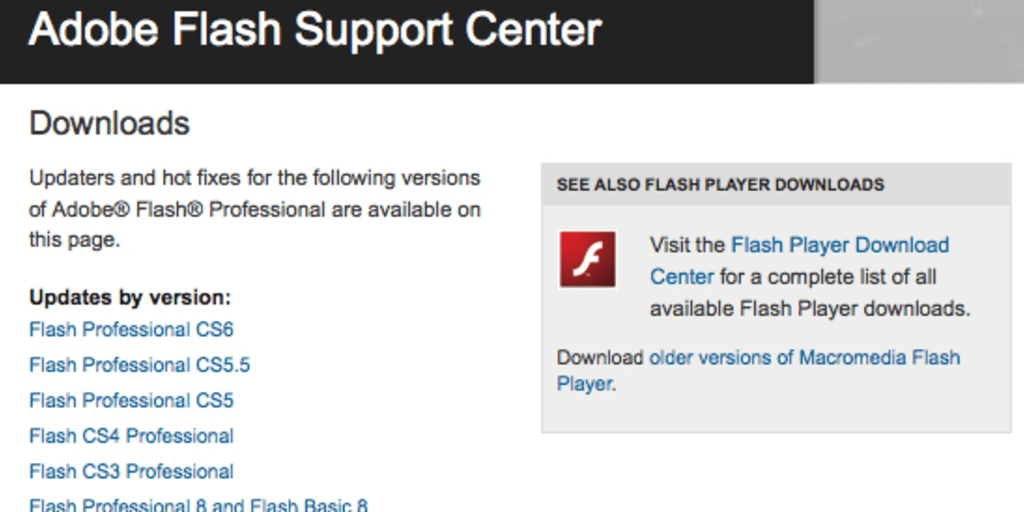
Task: Click the 'Updaters and hot fixes' intro line
Action: click(x=255, y=178)
